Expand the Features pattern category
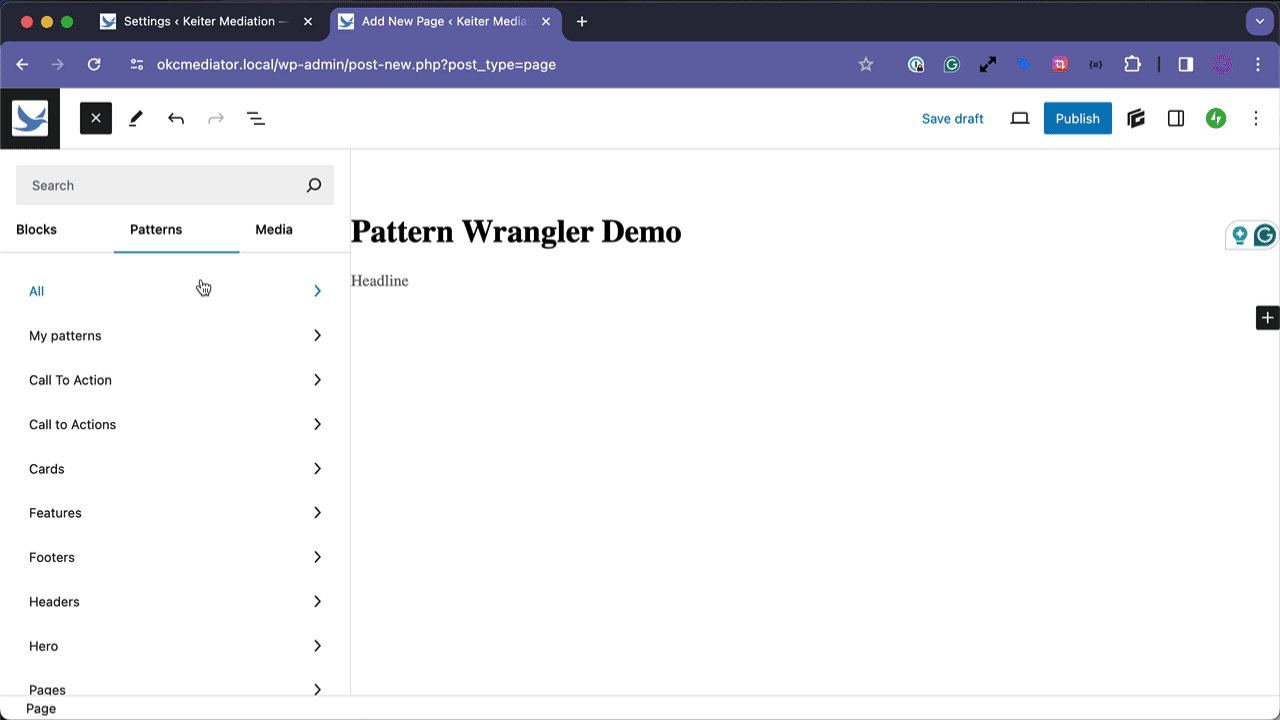 pos(175,513)
